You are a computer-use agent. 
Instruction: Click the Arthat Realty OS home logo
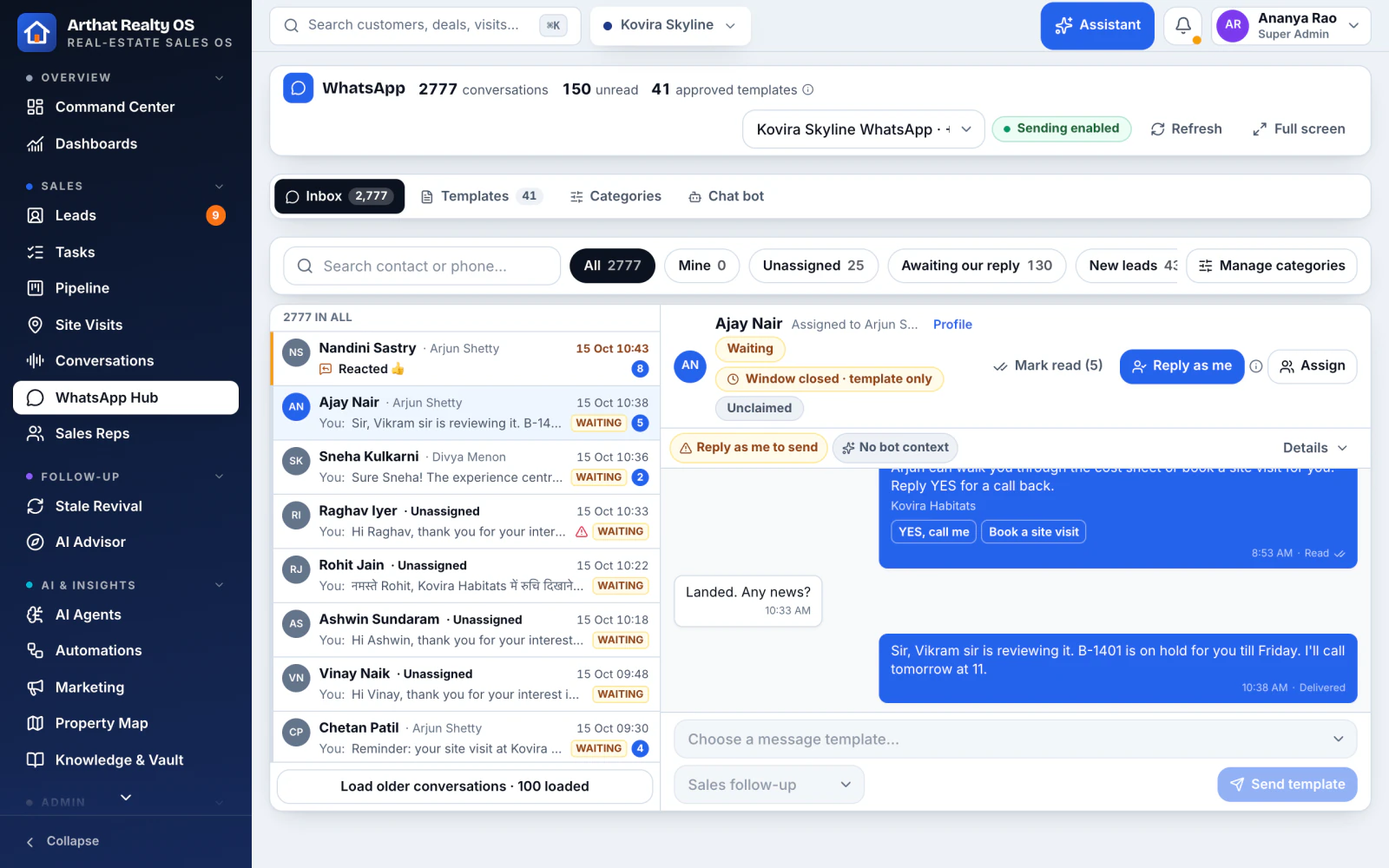pos(36,32)
